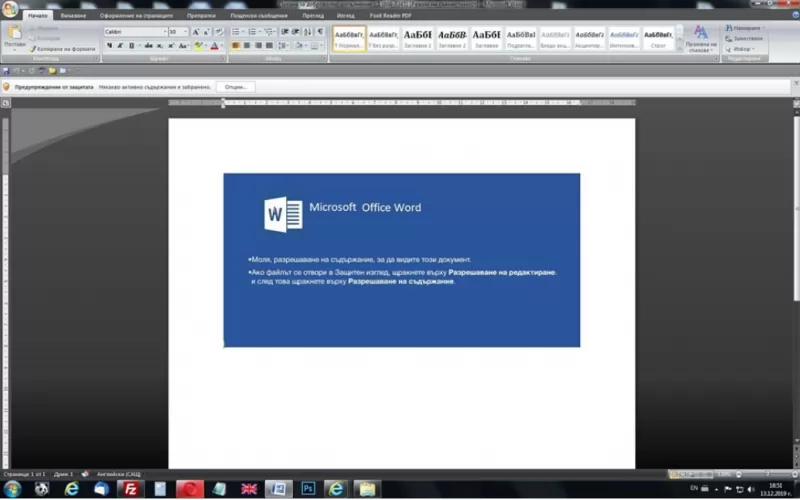Click Save icon in Quick Access Toolbar
800x500 pixels.
(x=6, y=70)
